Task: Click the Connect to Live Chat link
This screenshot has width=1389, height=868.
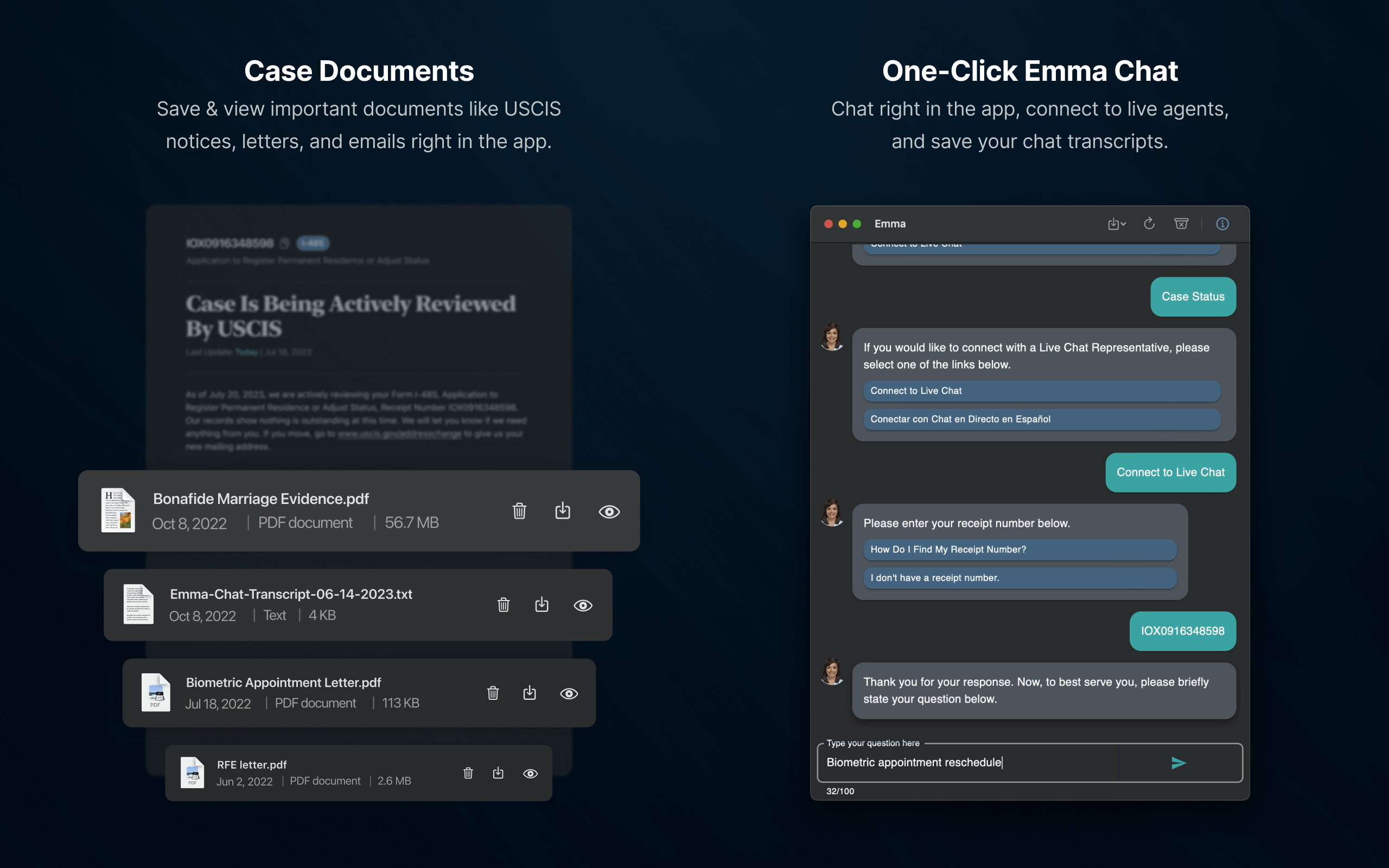Action: pyautogui.click(x=1042, y=391)
